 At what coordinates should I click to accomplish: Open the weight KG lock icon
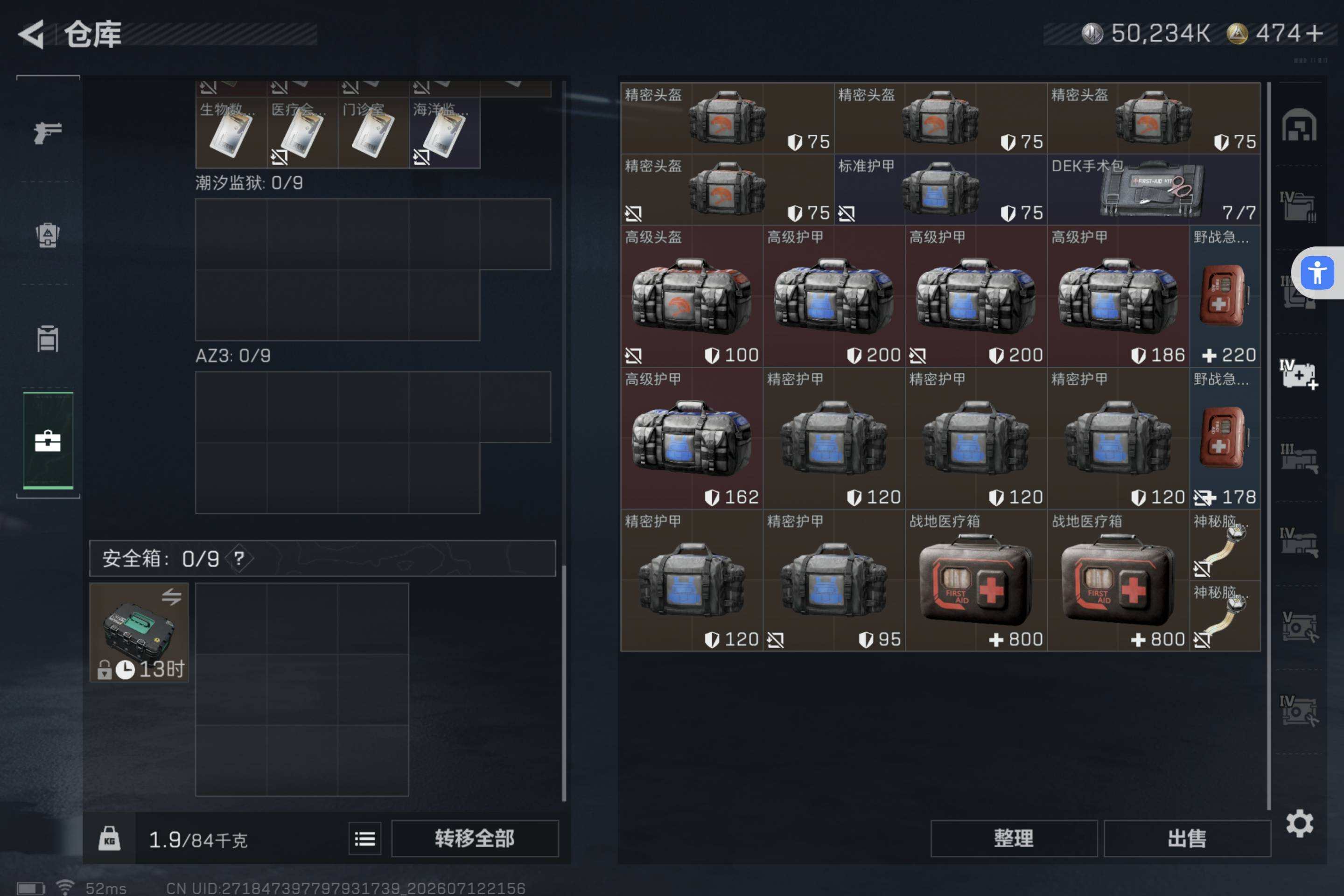pos(109,838)
